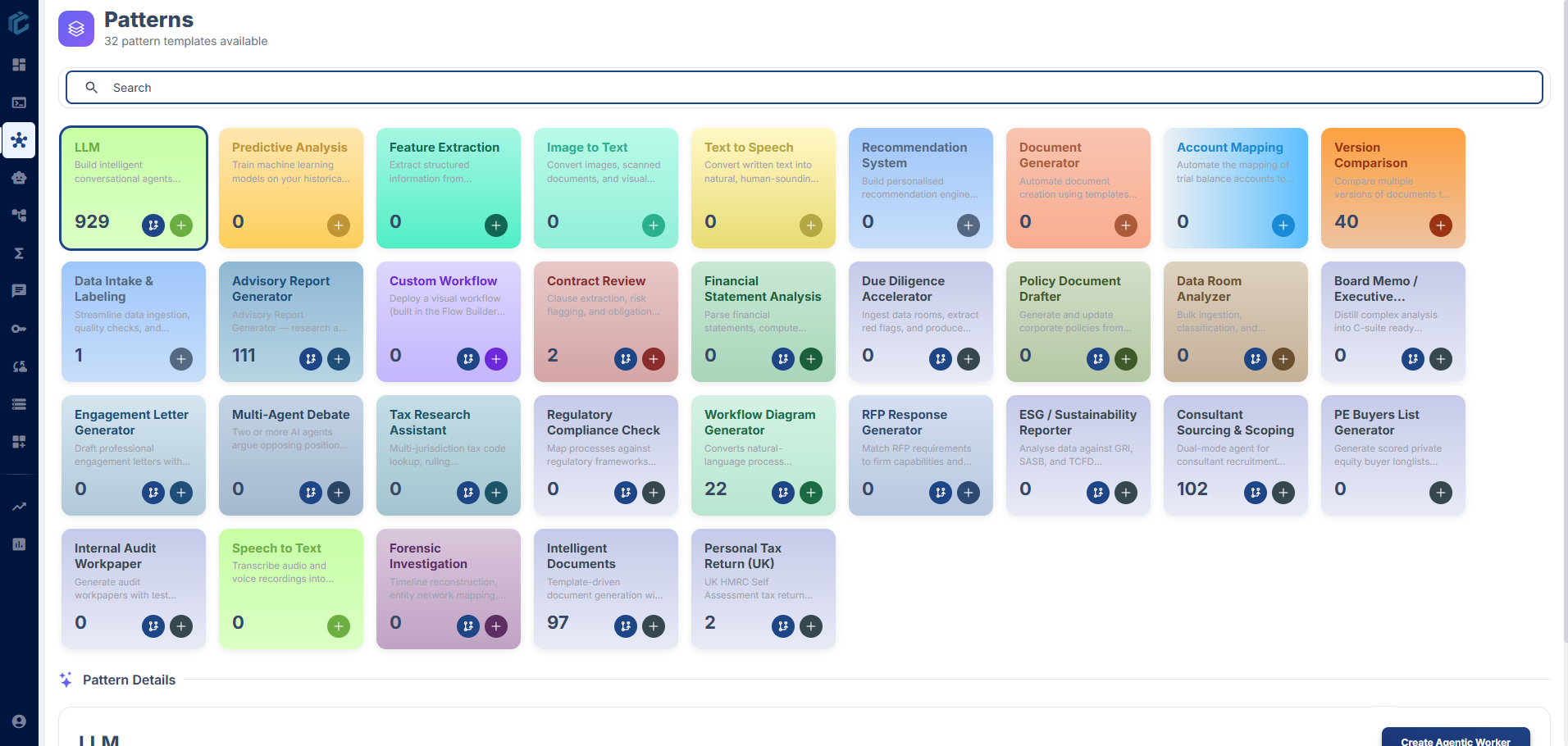
Task: Click the fork icon on Contract Review card
Action: [626, 359]
